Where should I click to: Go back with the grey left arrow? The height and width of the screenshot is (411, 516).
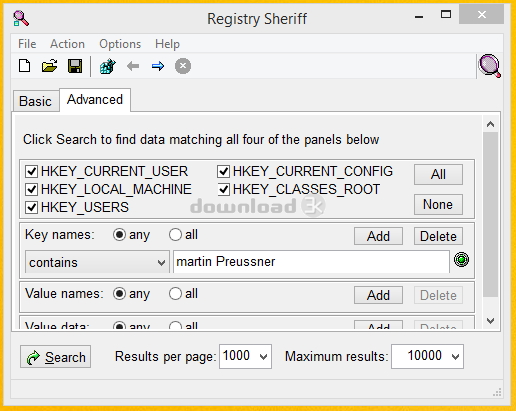click(x=133, y=66)
